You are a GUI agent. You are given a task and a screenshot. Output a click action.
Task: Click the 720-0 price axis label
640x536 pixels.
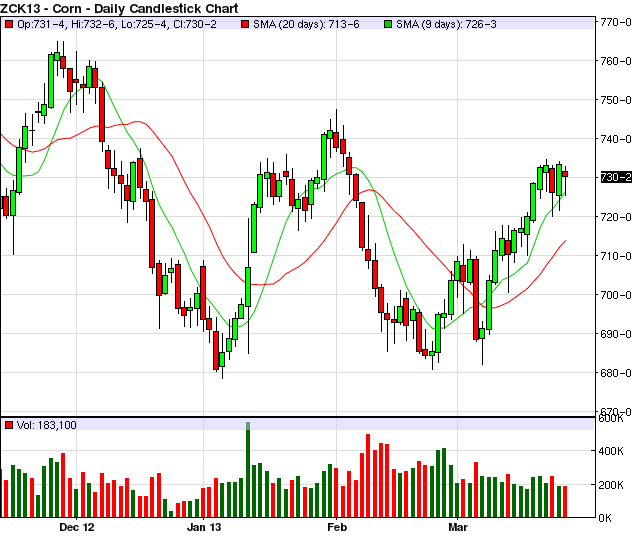click(x=616, y=217)
